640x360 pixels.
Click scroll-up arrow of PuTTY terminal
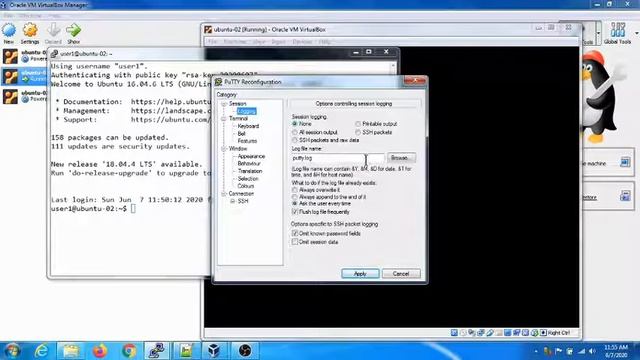coord(393,66)
